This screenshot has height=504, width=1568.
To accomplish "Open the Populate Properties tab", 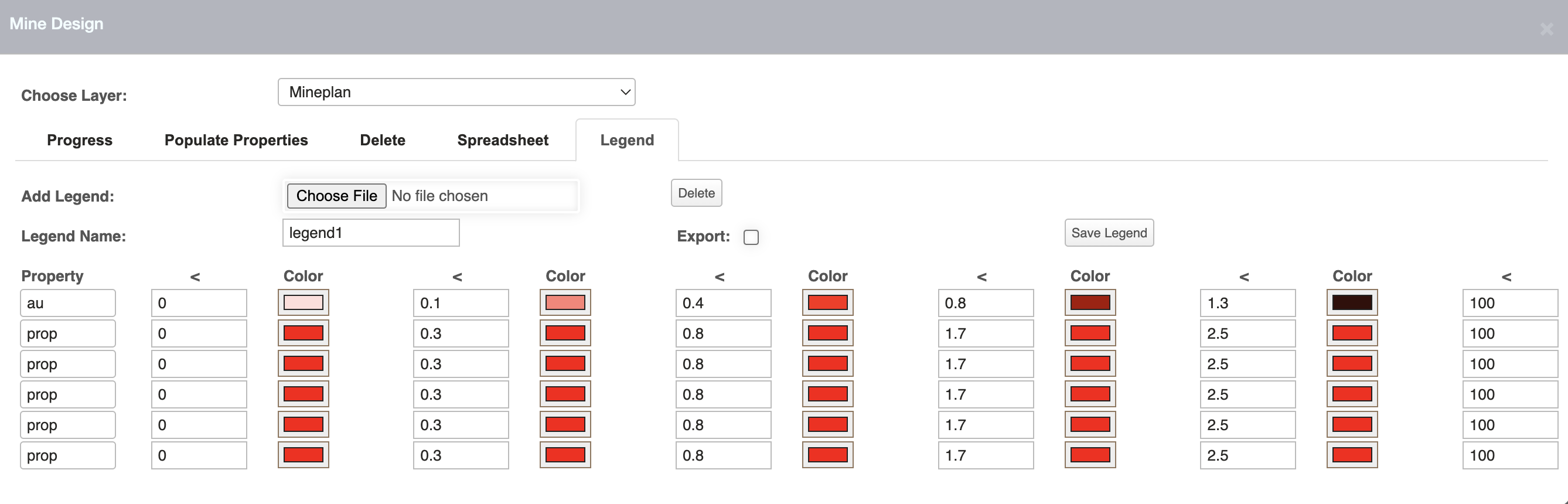I will 236,140.
